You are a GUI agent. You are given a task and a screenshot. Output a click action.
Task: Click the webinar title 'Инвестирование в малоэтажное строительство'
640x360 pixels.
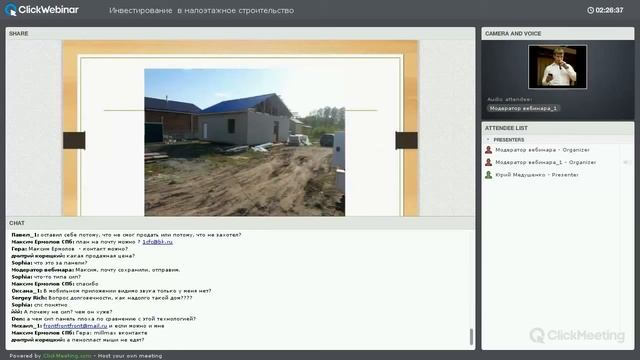point(201,11)
